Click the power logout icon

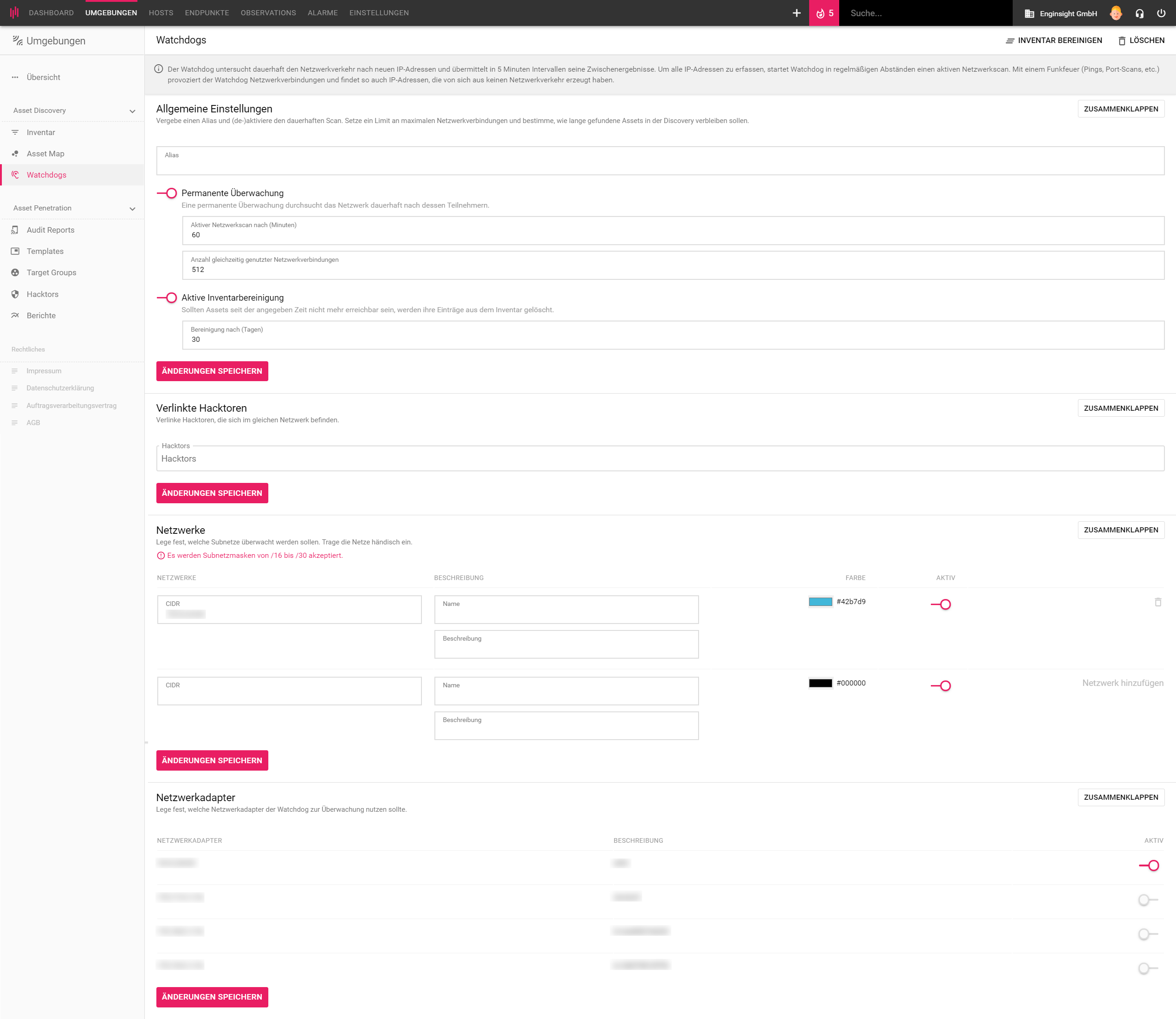[x=1161, y=13]
